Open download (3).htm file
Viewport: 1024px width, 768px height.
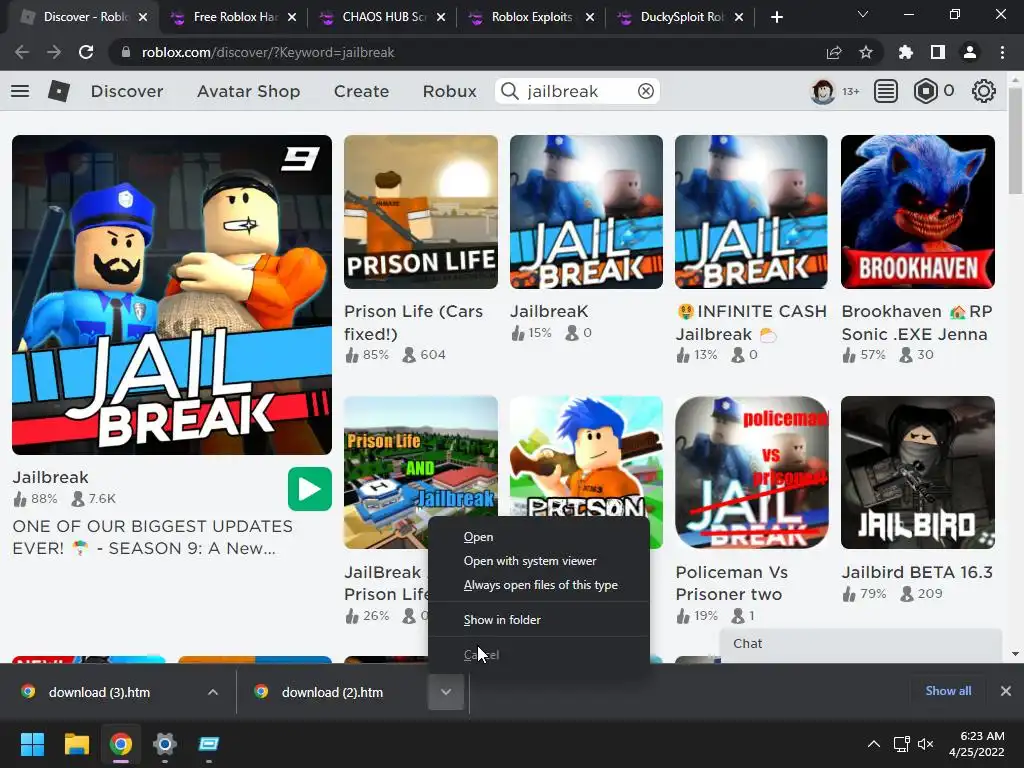pos(99,692)
